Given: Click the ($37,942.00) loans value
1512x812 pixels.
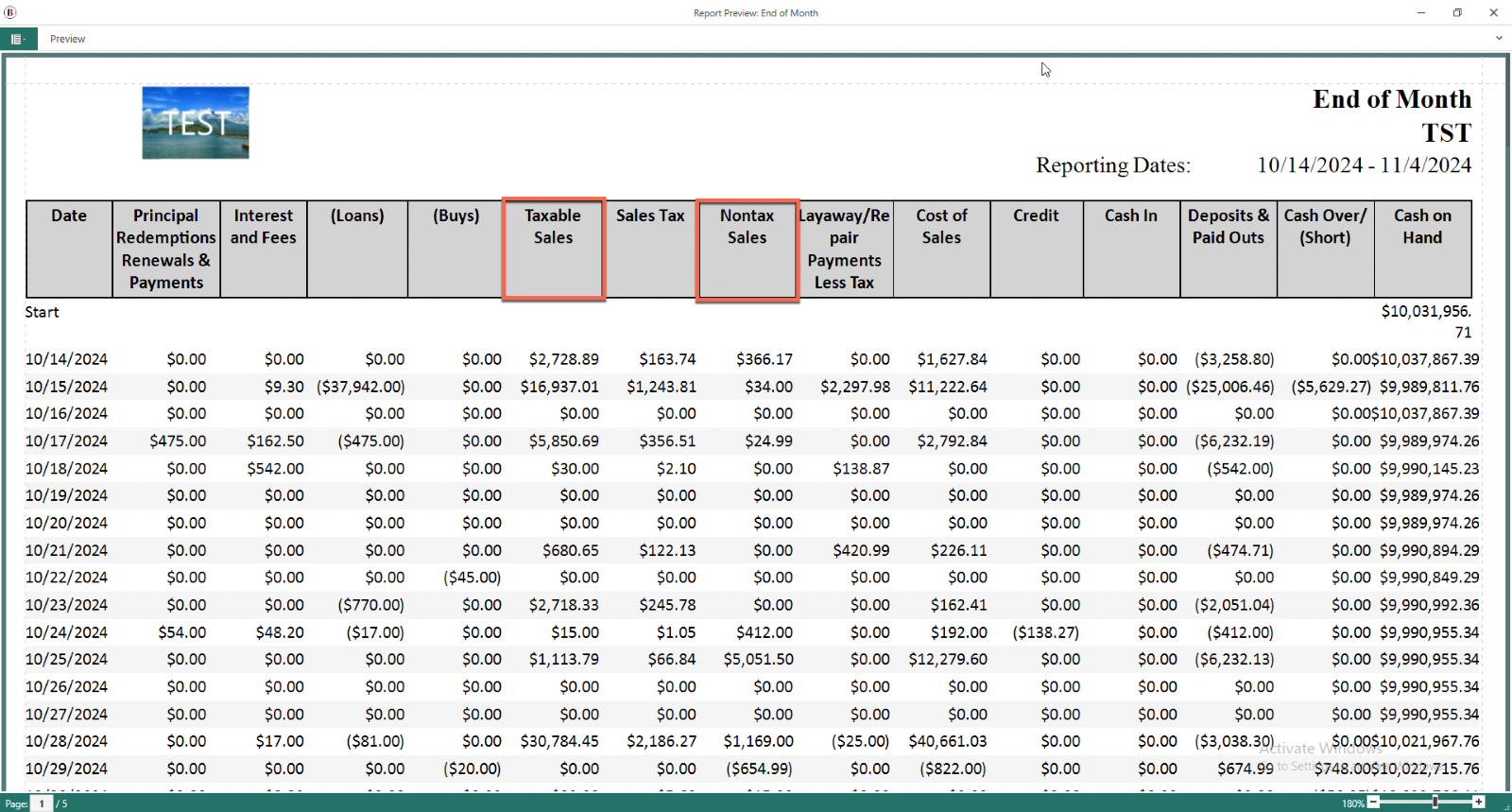Looking at the screenshot, I should coord(361,387).
